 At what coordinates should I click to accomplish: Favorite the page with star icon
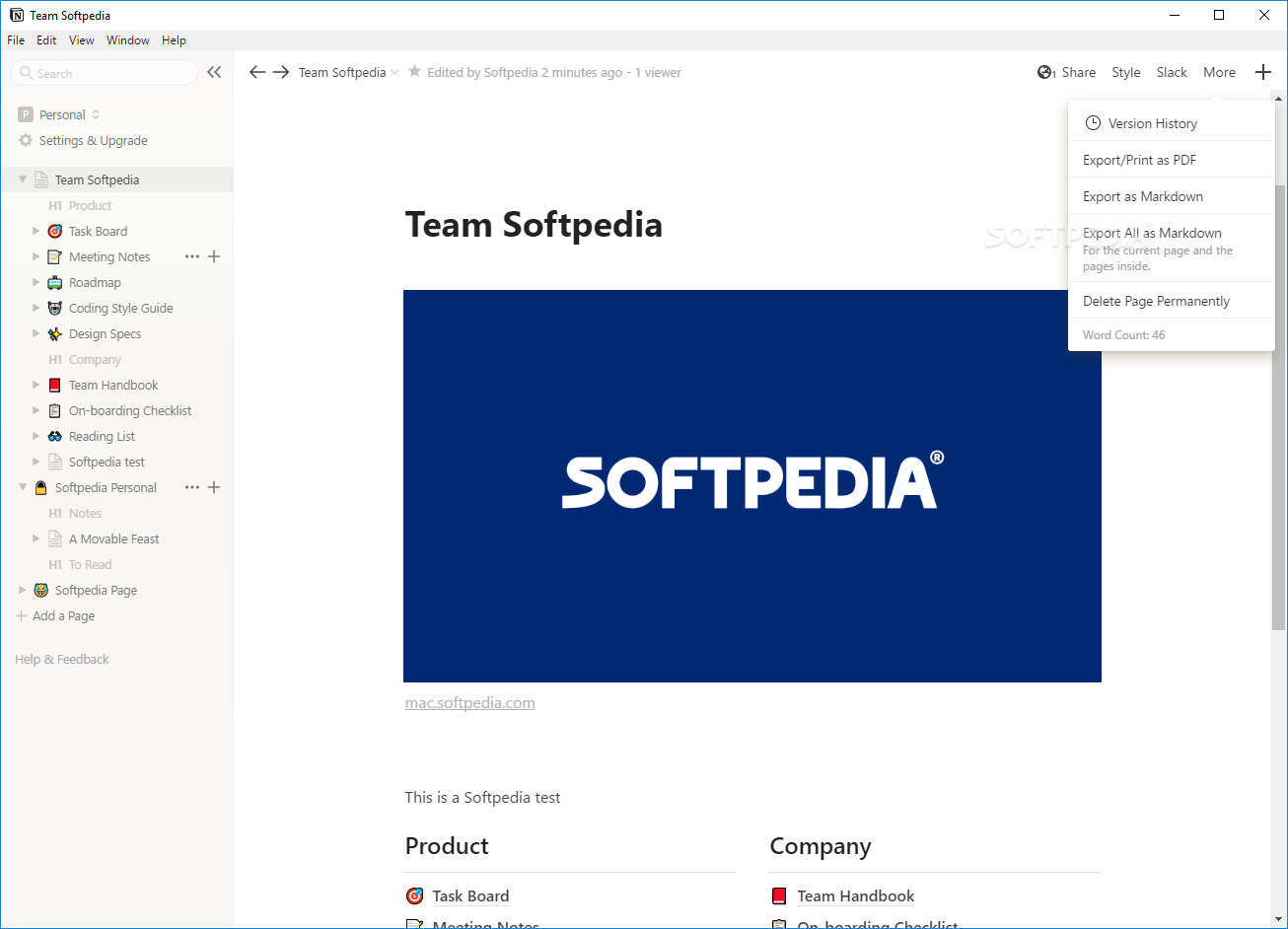(x=415, y=72)
